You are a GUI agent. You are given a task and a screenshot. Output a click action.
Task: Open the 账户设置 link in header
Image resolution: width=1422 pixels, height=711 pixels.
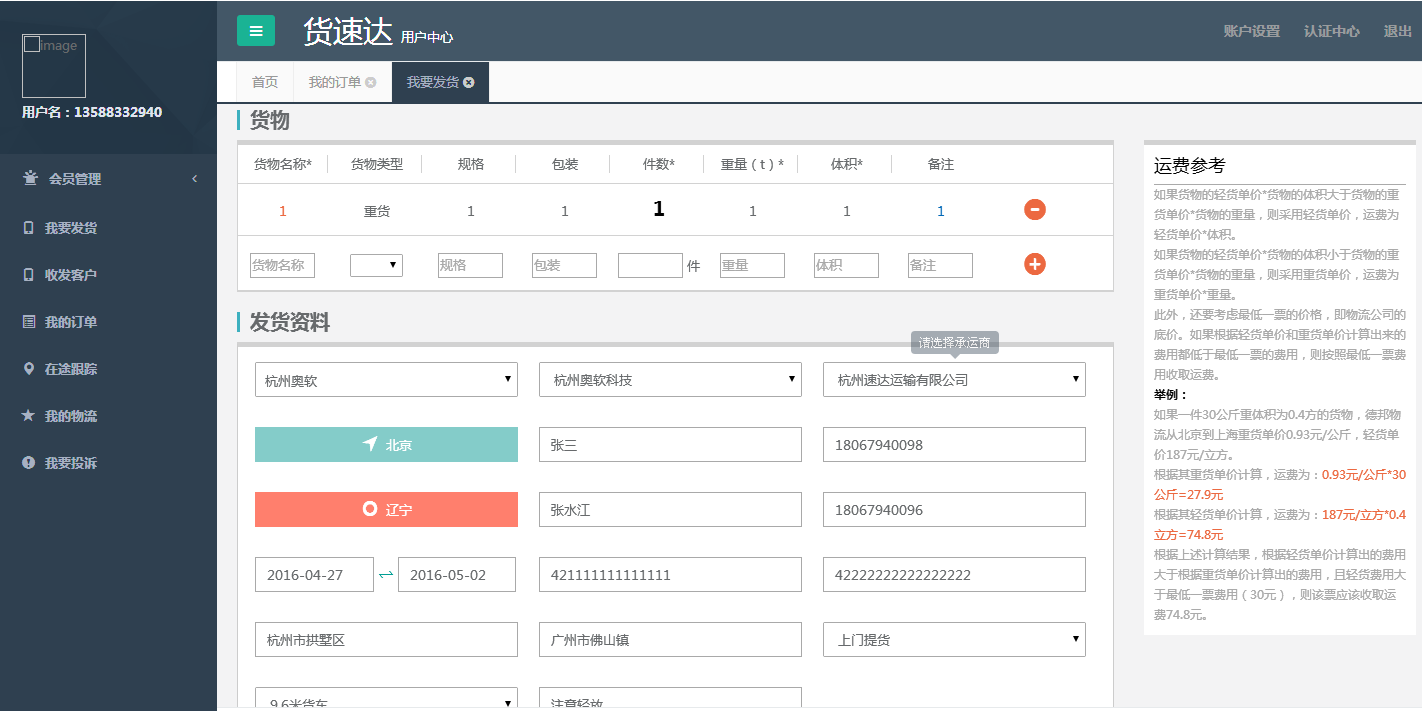coord(1251,31)
